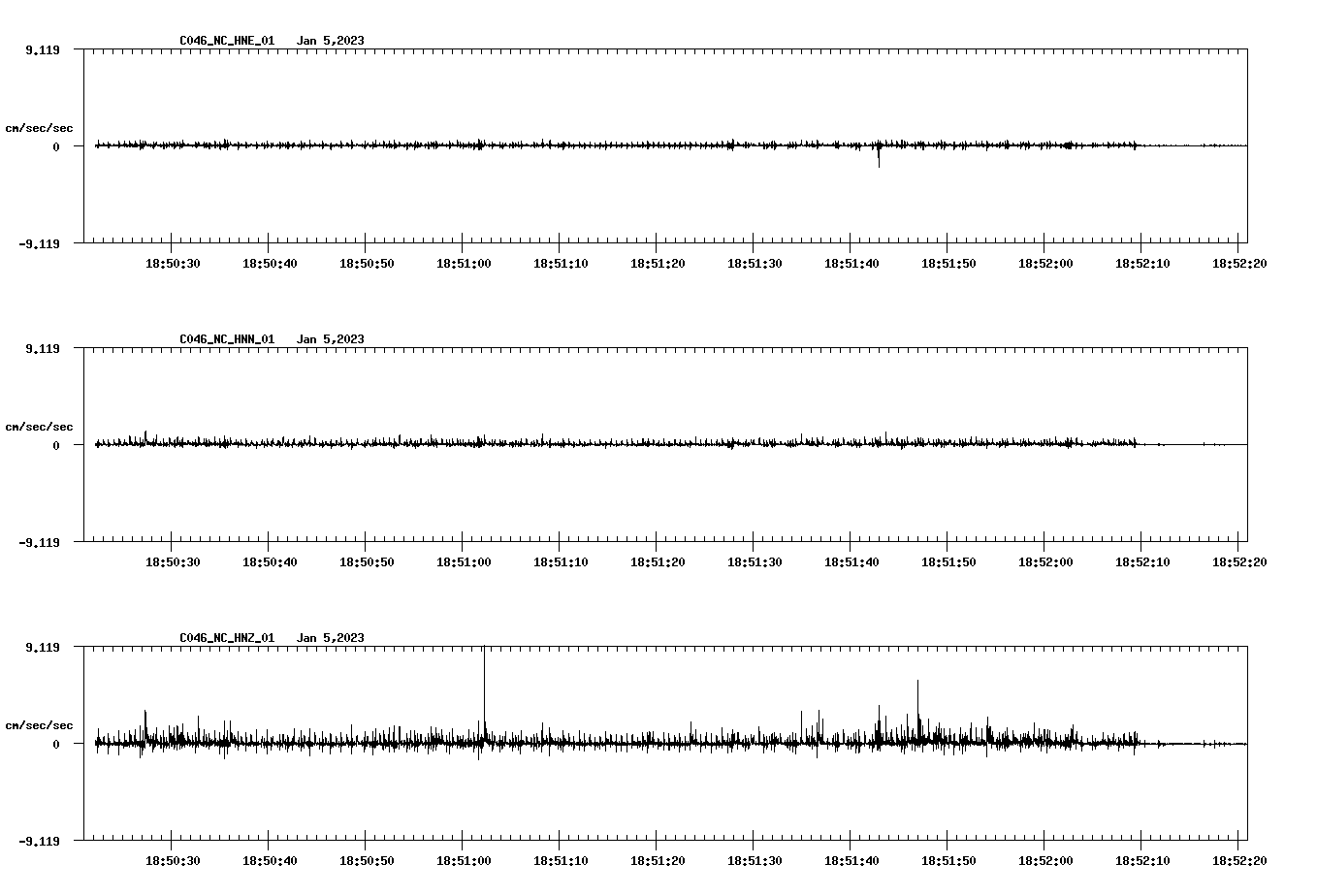Click the 18:51:20 time label under HNE plot
This screenshot has height=896, width=1317.
658,263
